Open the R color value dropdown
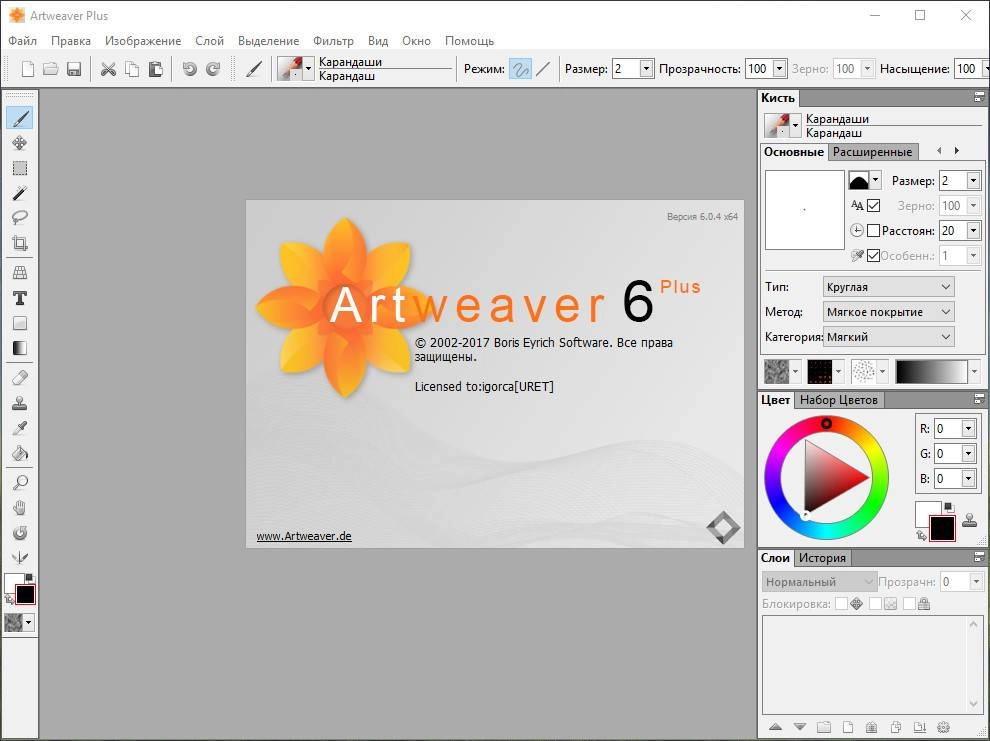Image resolution: width=990 pixels, height=741 pixels. [x=969, y=429]
